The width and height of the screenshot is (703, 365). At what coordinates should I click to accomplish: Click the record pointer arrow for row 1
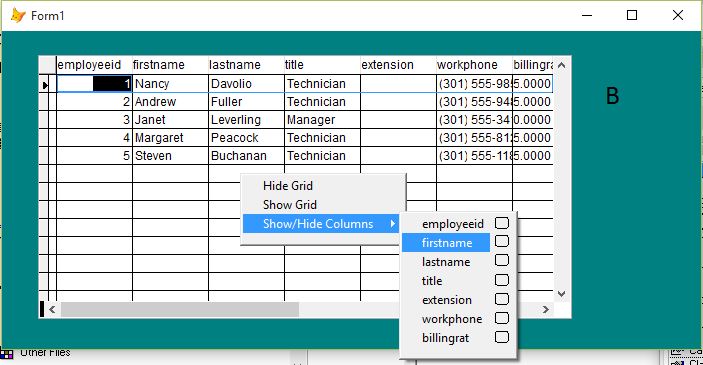point(45,85)
